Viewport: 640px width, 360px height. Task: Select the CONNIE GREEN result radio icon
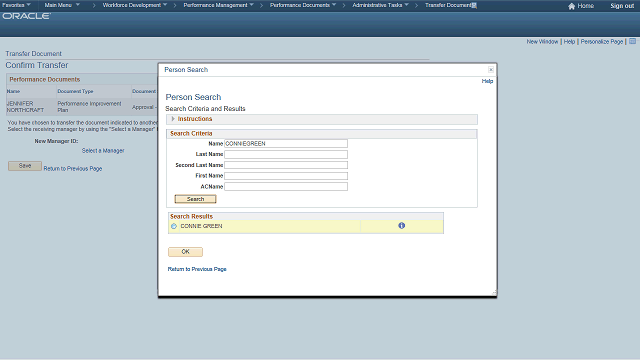tap(174, 226)
